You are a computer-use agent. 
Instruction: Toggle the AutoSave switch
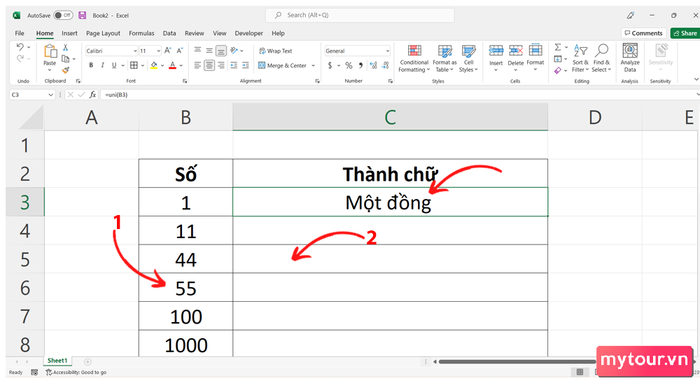pyautogui.click(x=63, y=15)
